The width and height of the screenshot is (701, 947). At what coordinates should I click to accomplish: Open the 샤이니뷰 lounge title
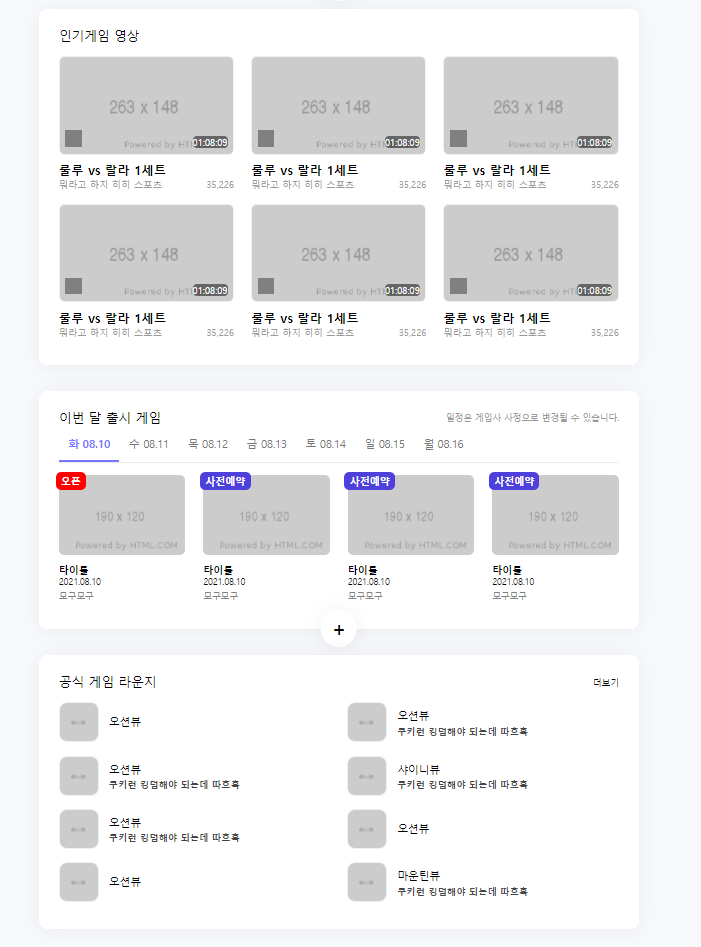pyautogui.click(x=418, y=769)
